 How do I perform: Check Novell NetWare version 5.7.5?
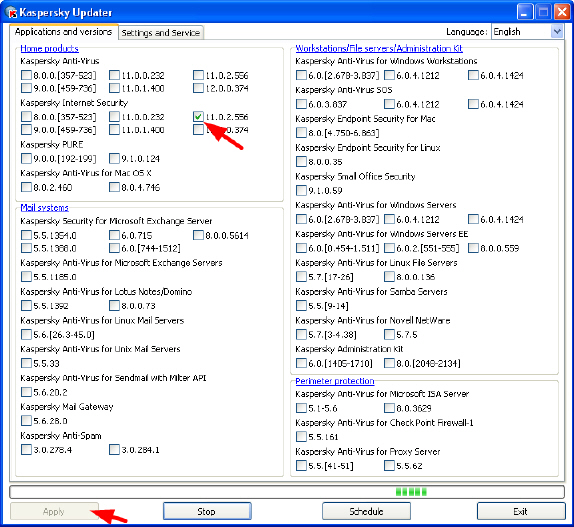point(389,334)
